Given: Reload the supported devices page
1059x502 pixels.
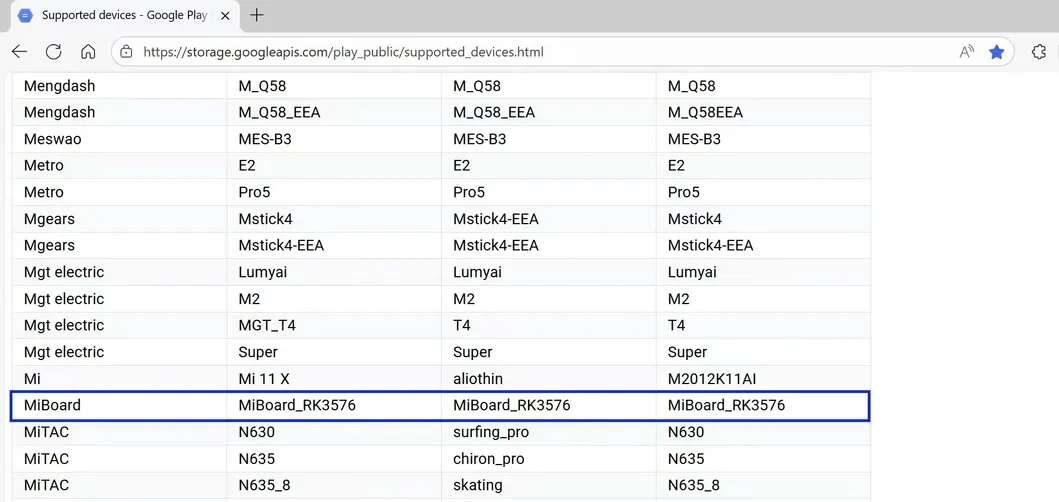Looking at the screenshot, I should pyautogui.click(x=54, y=52).
